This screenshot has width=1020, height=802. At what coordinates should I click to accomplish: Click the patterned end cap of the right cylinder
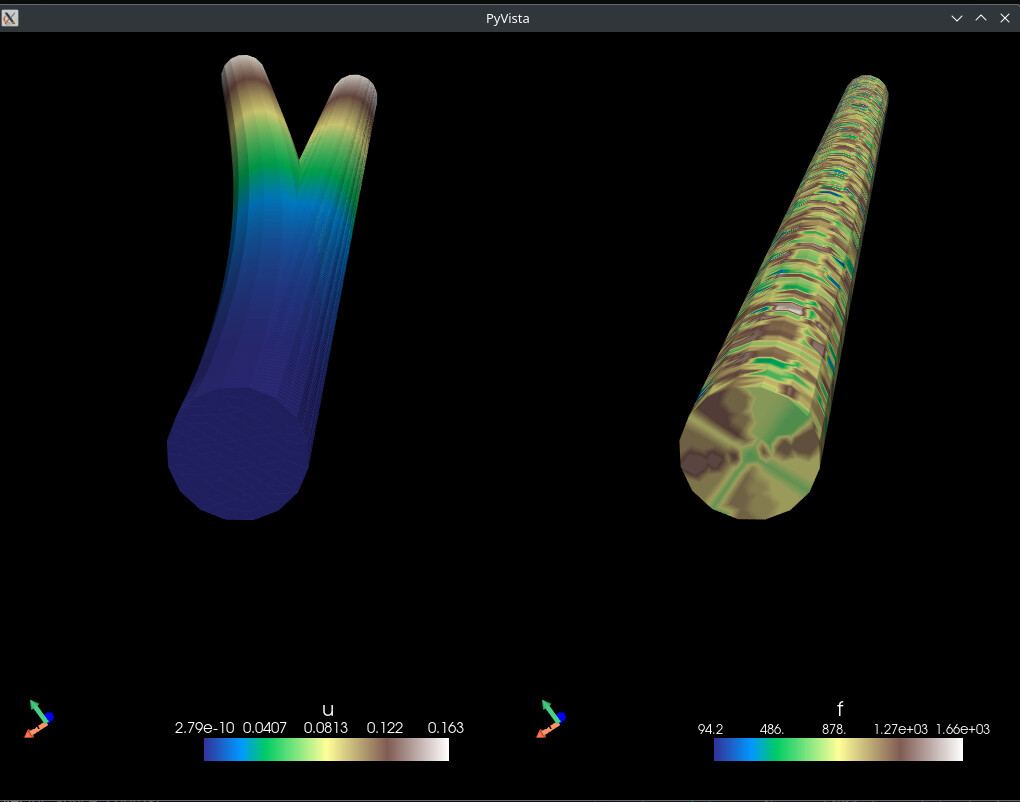(x=750, y=452)
